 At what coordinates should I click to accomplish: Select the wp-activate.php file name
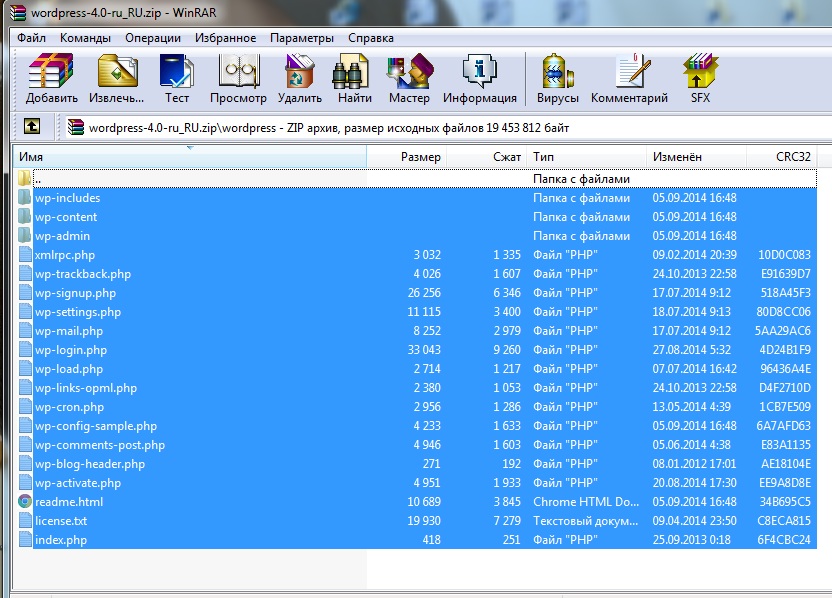click(78, 483)
